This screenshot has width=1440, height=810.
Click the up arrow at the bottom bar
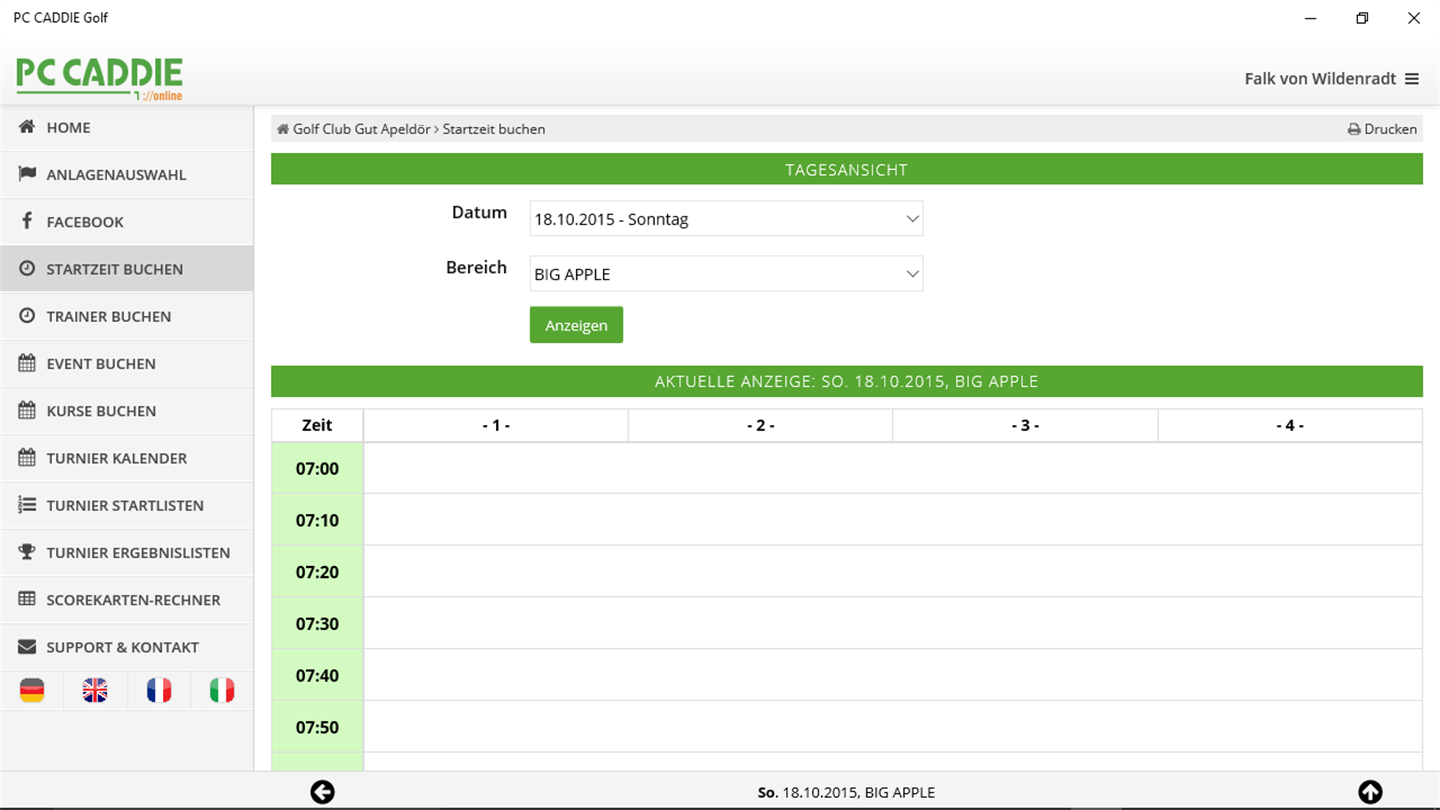[1370, 792]
